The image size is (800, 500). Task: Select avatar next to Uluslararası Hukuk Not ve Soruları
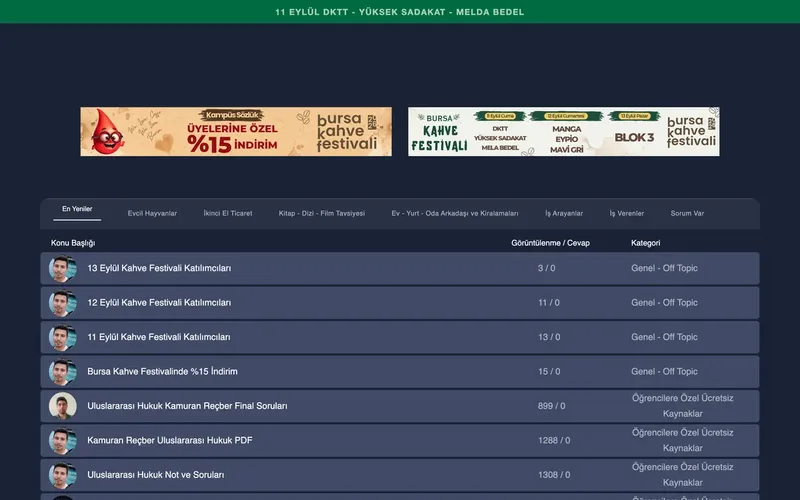63,475
